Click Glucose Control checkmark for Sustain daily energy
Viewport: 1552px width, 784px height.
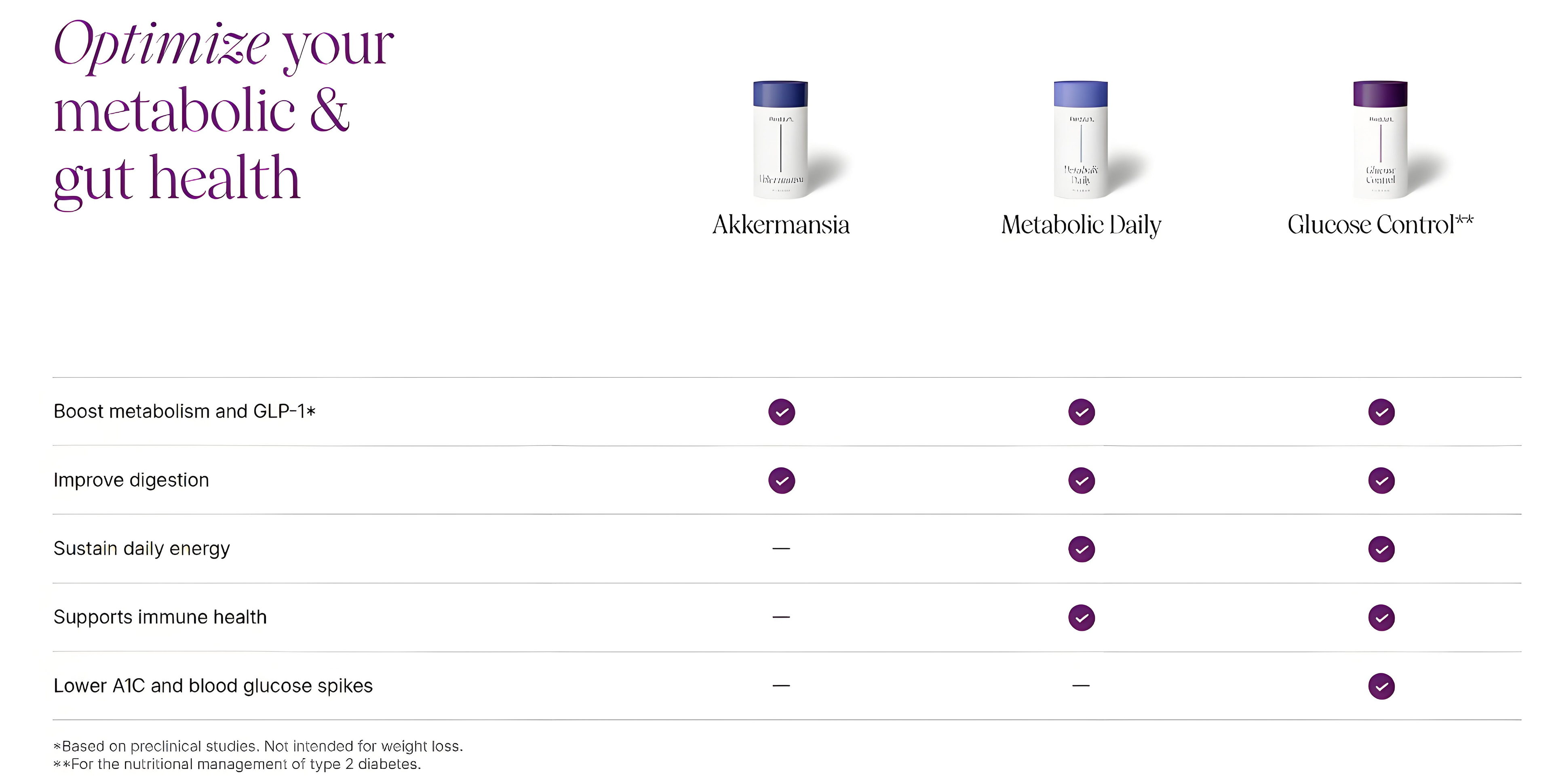point(1381,549)
